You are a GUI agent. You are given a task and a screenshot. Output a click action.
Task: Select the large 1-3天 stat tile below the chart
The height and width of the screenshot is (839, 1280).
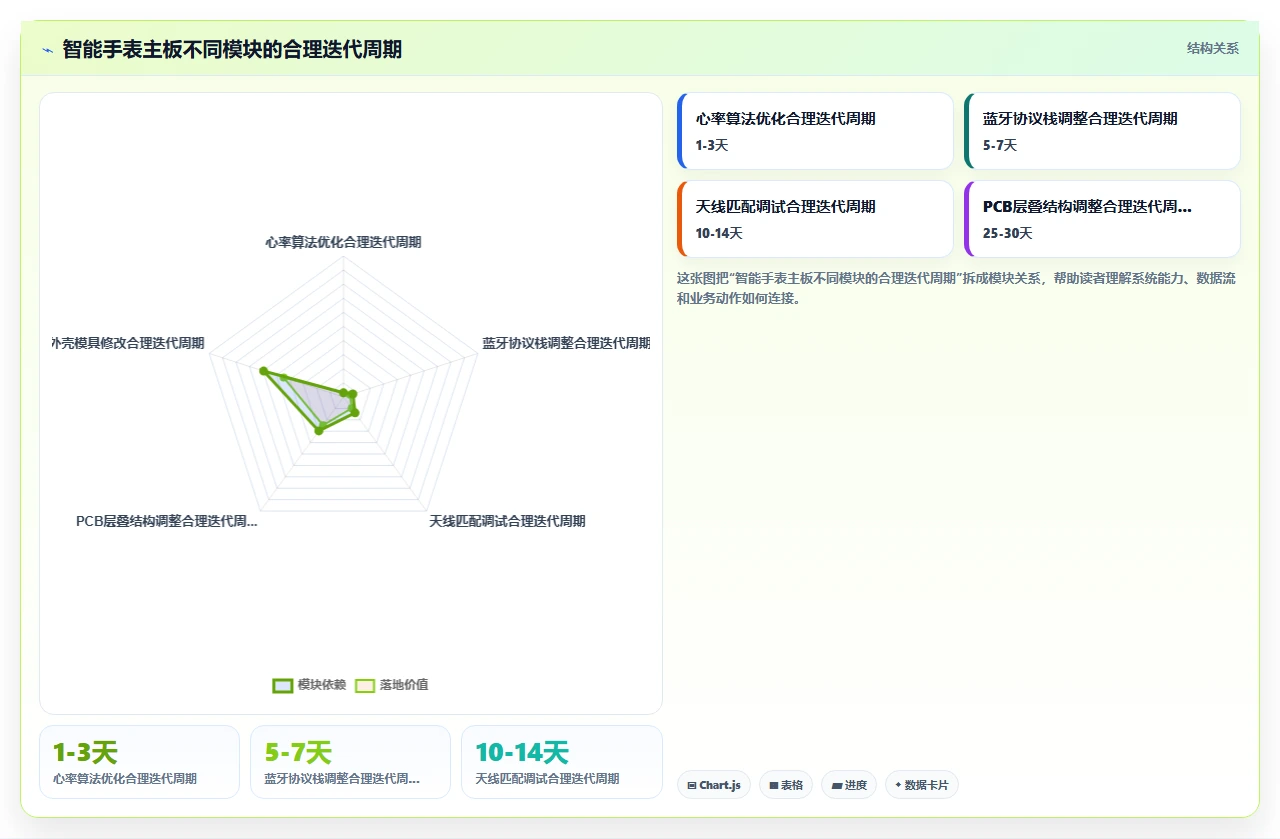pos(139,762)
